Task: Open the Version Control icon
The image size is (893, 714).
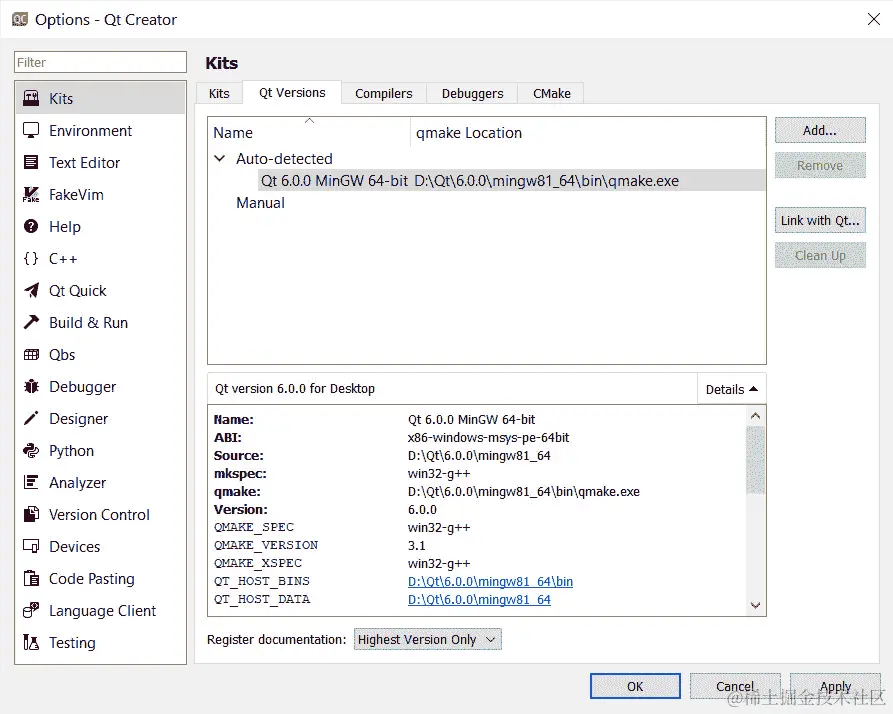Action: coord(31,515)
